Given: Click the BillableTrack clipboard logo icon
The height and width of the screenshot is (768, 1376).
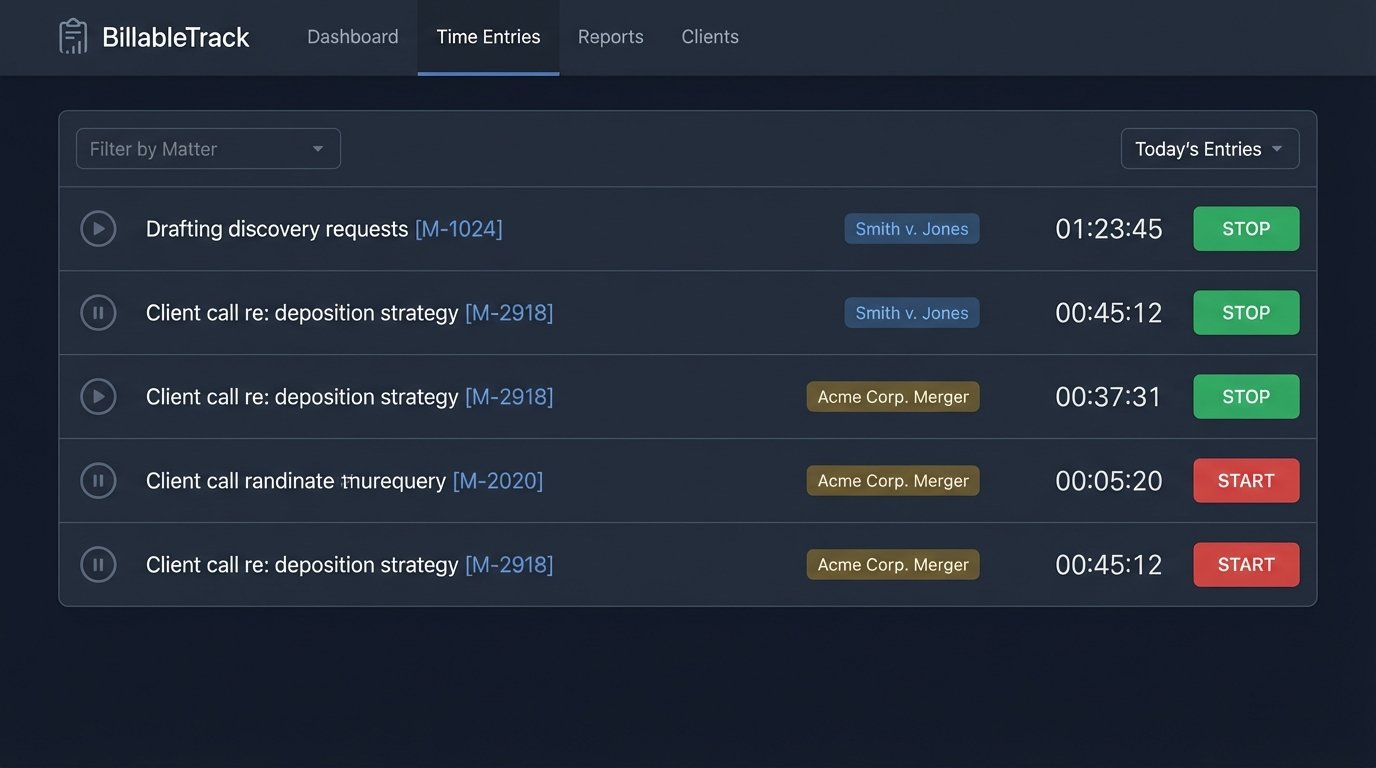Looking at the screenshot, I should click(x=73, y=36).
